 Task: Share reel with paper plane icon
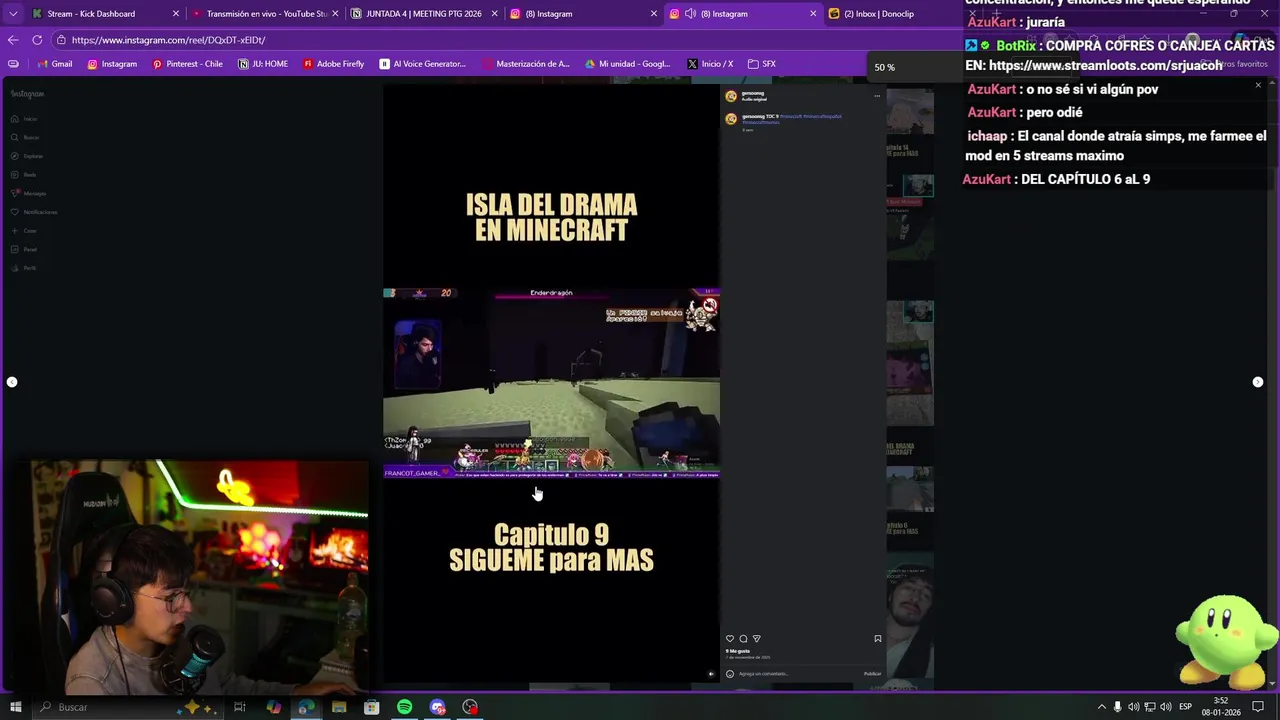click(x=756, y=638)
